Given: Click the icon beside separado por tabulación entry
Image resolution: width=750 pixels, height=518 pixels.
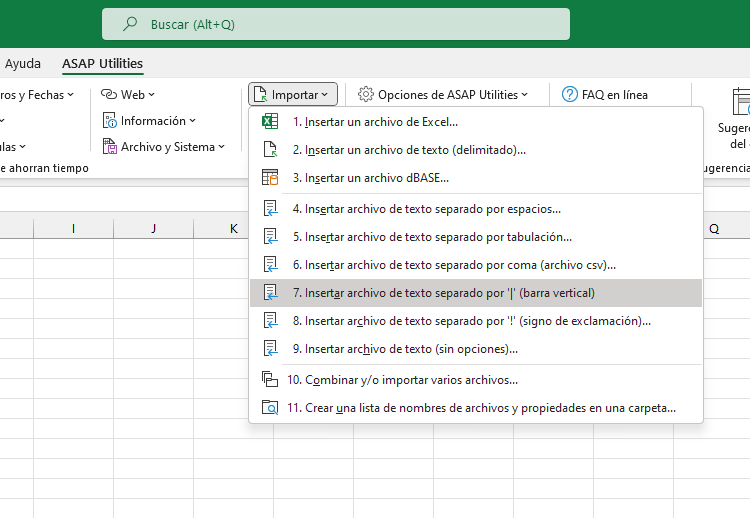Looking at the screenshot, I should pyautogui.click(x=270, y=237).
